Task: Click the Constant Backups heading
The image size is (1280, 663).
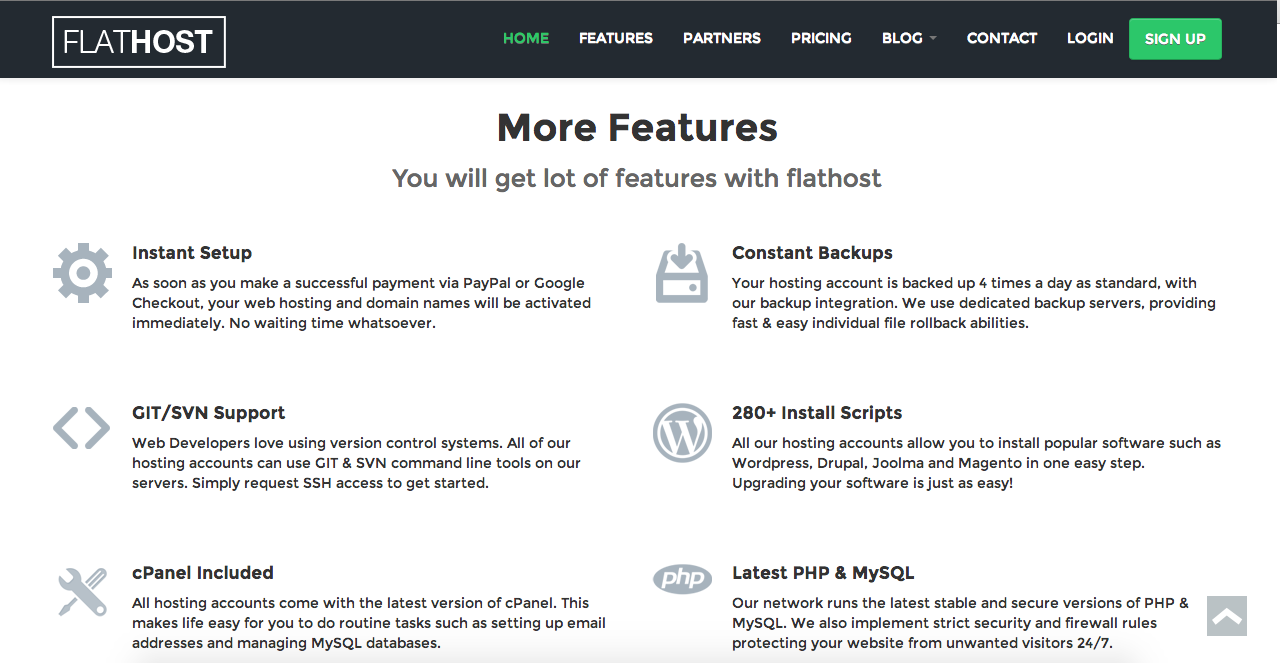Action: (812, 253)
